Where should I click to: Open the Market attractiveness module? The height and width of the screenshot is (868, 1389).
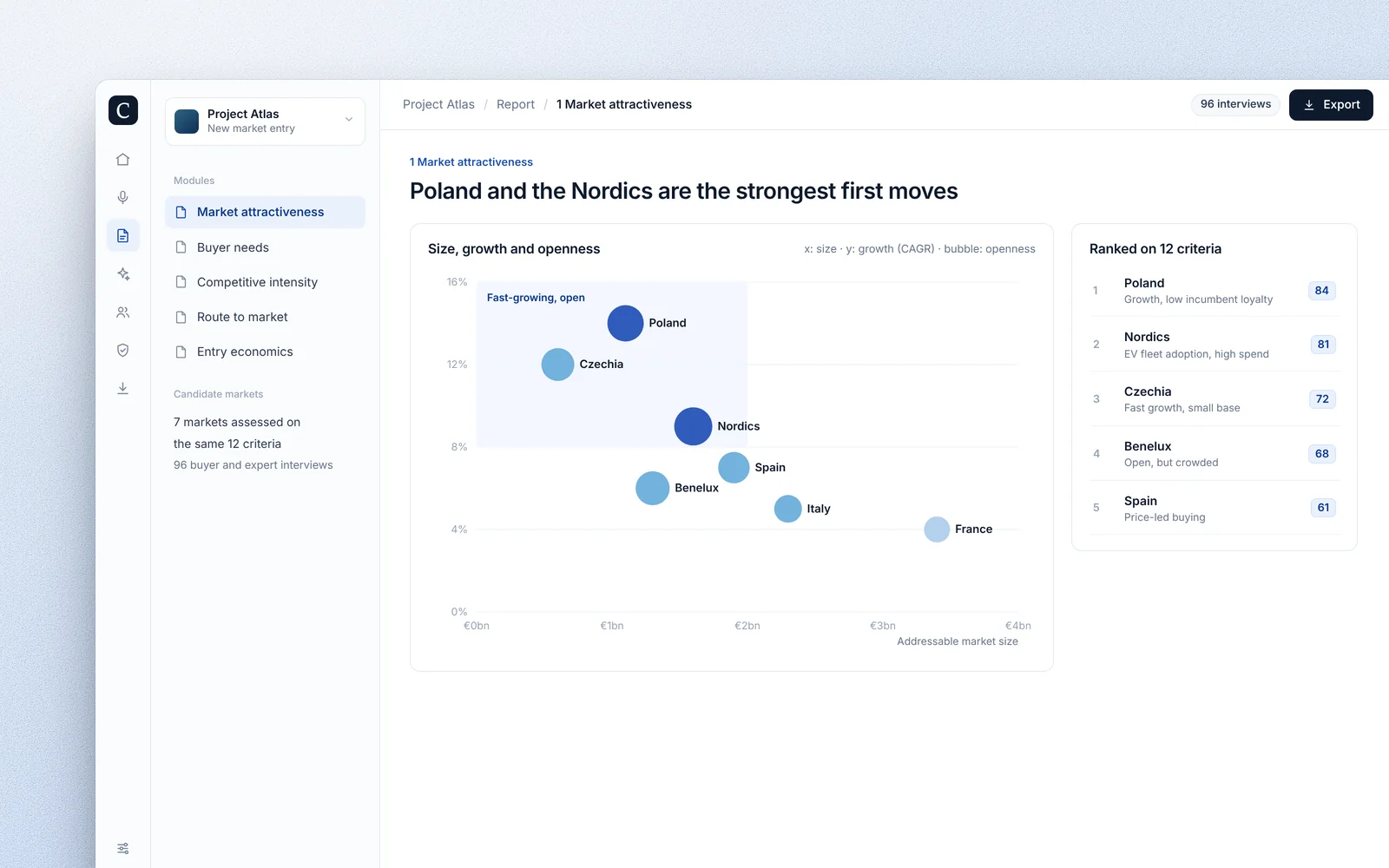265,213
